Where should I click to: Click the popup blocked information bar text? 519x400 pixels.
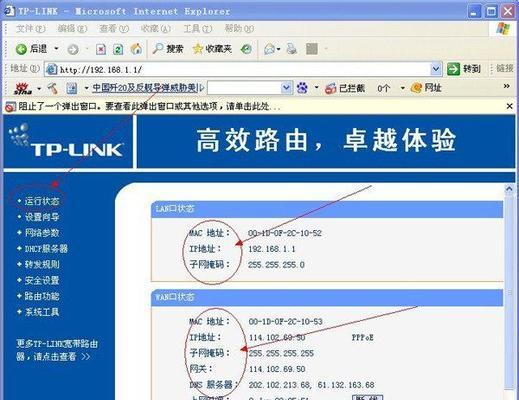click(149, 107)
